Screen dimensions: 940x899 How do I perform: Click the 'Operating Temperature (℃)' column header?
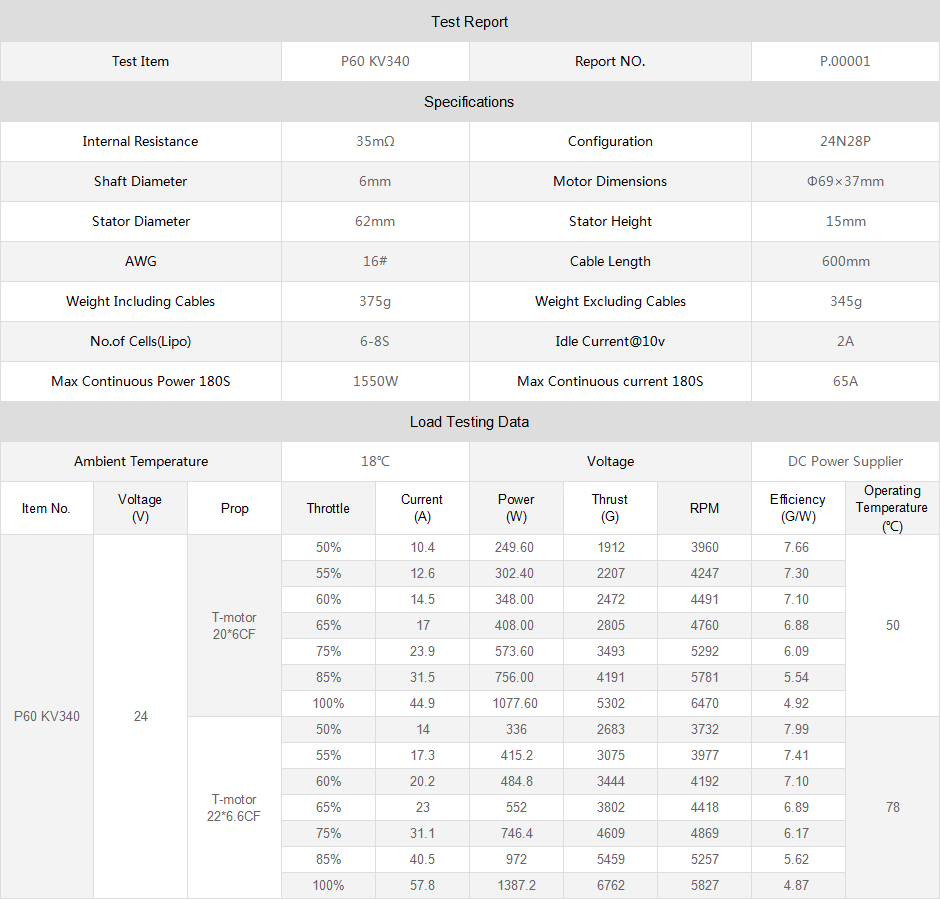click(892, 508)
